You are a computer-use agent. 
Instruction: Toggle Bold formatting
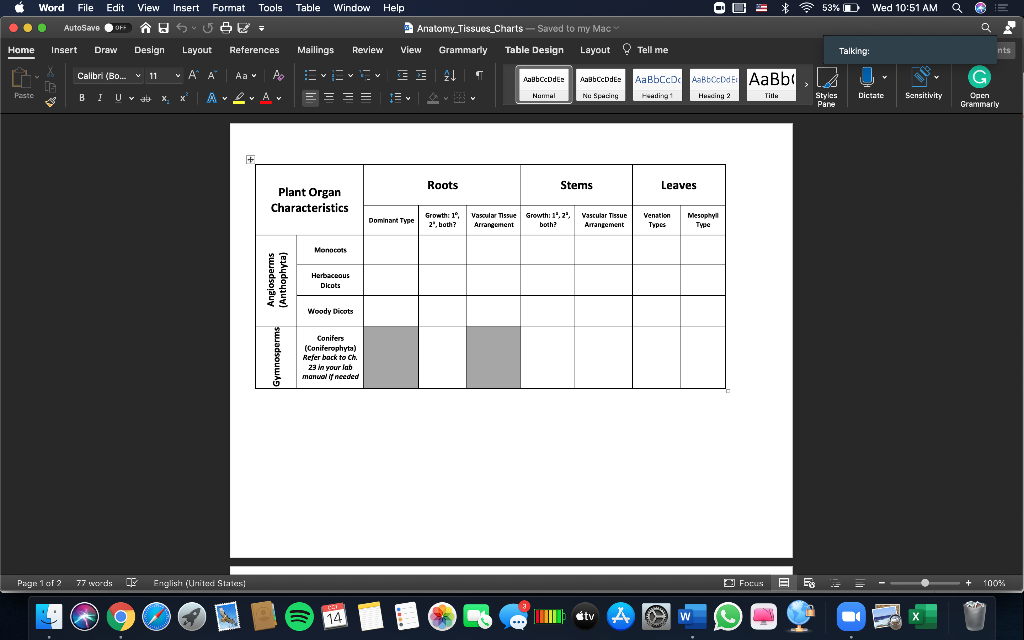[x=82, y=98]
